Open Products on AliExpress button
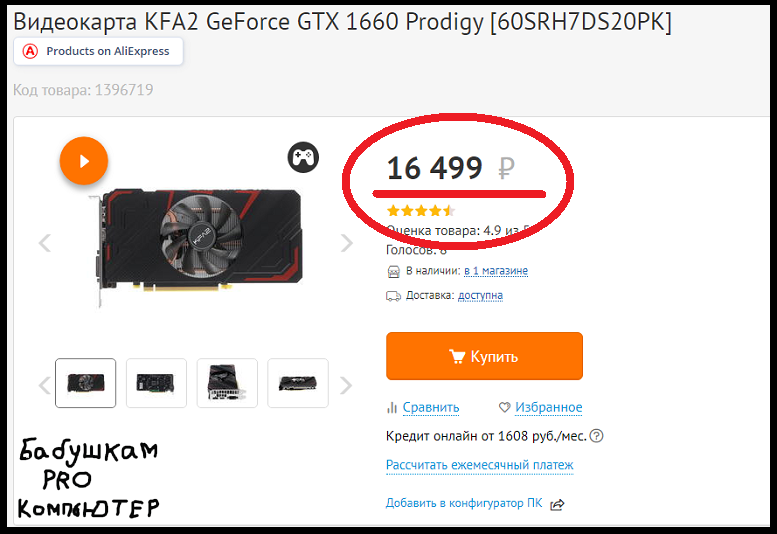 98,51
